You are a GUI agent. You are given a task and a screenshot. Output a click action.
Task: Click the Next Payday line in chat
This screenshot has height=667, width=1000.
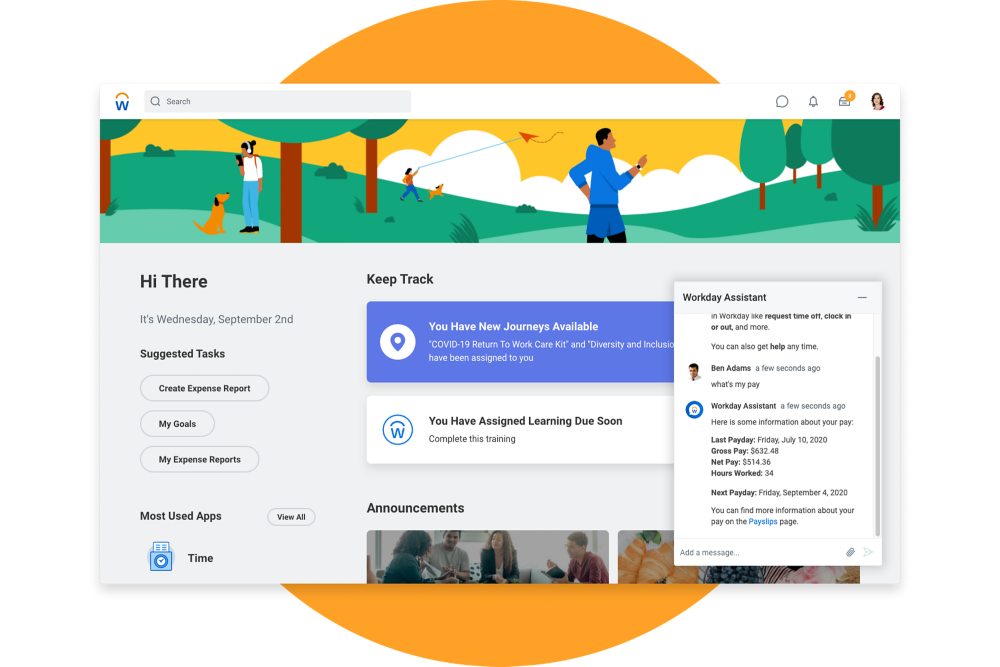779,493
